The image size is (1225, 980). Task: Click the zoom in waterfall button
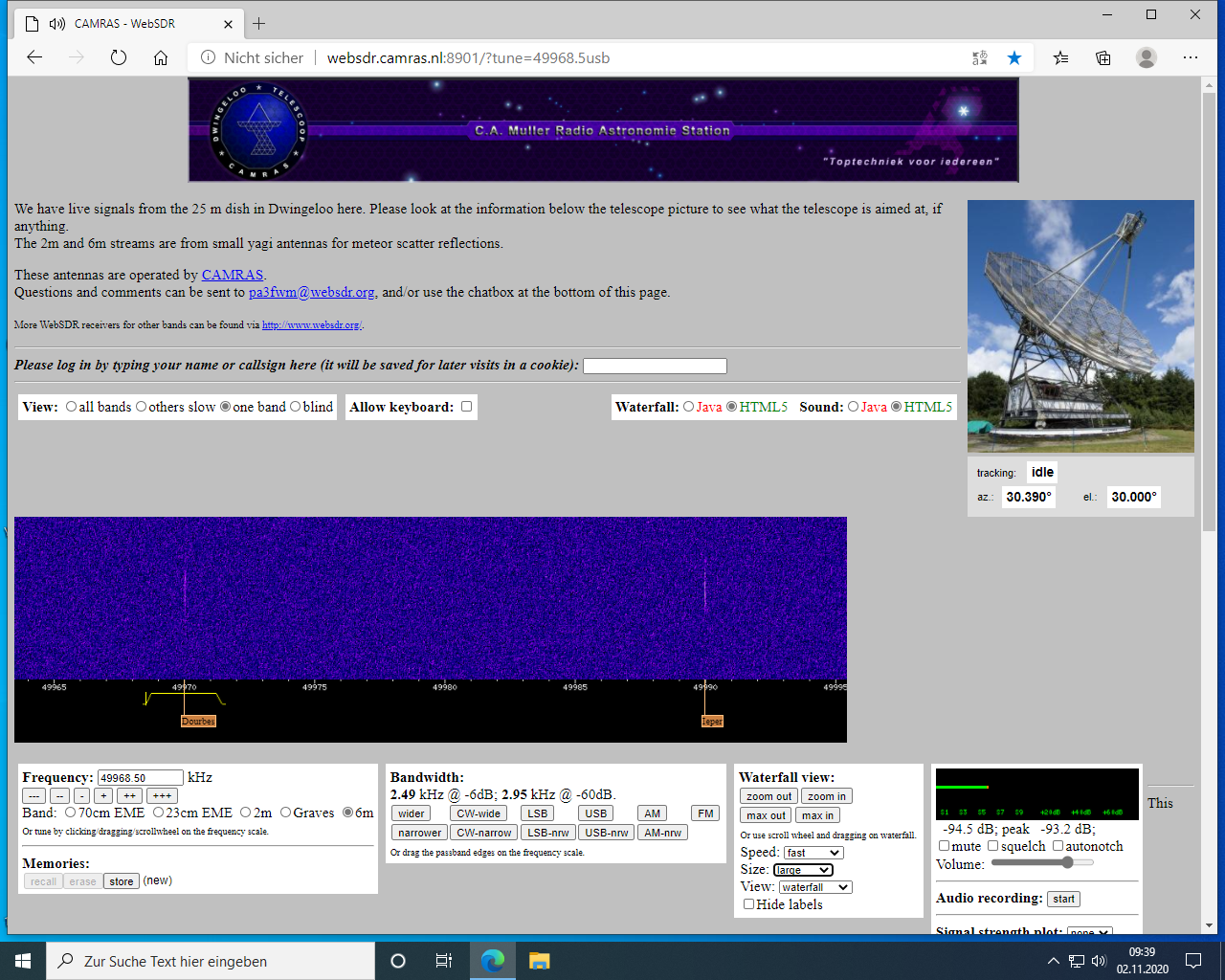tap(827, 796)
